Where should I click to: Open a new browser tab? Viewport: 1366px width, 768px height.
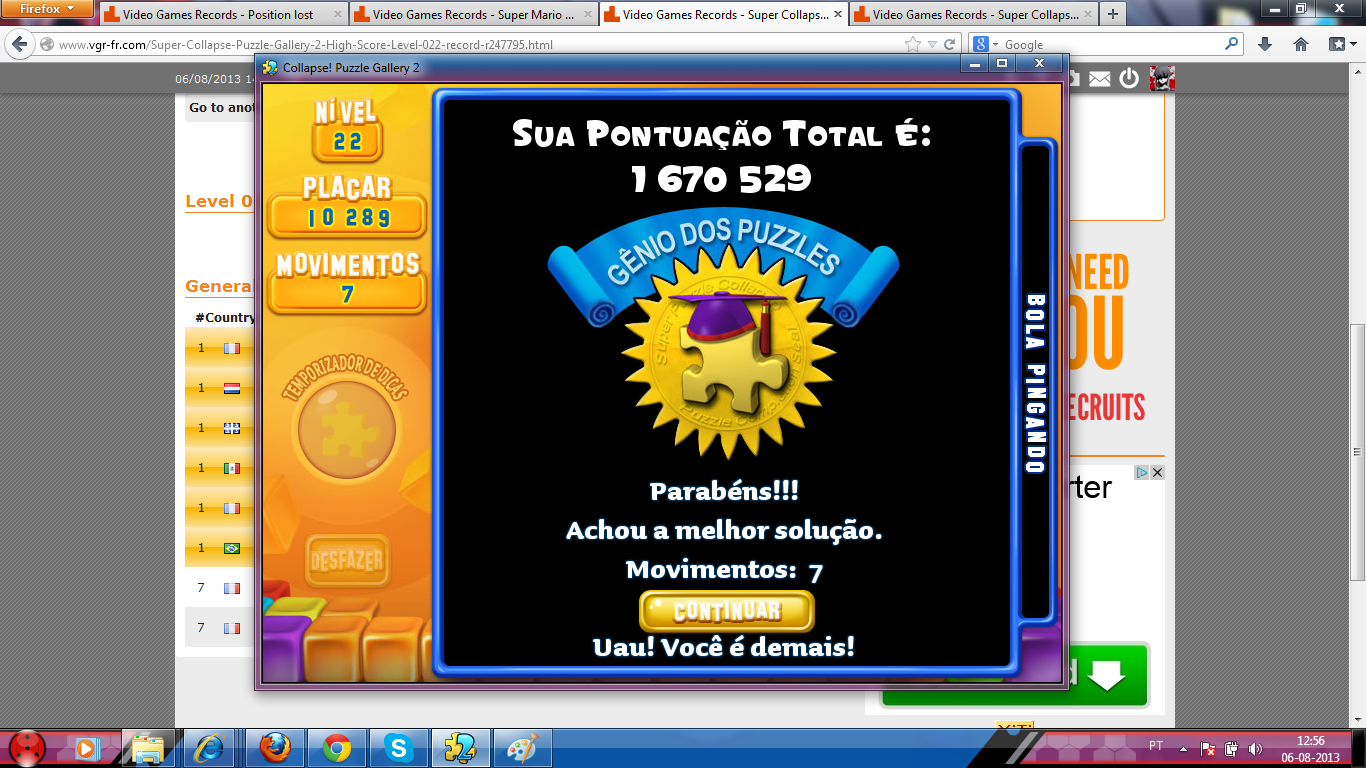(x=1112, y=15)
